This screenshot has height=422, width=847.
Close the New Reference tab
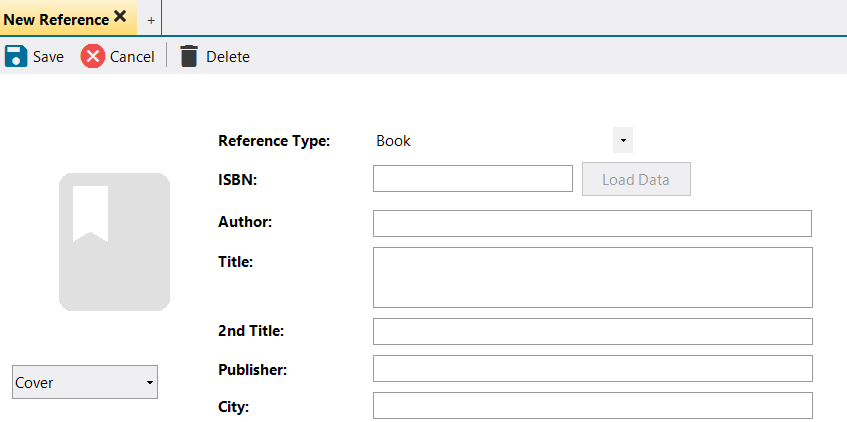120,17
